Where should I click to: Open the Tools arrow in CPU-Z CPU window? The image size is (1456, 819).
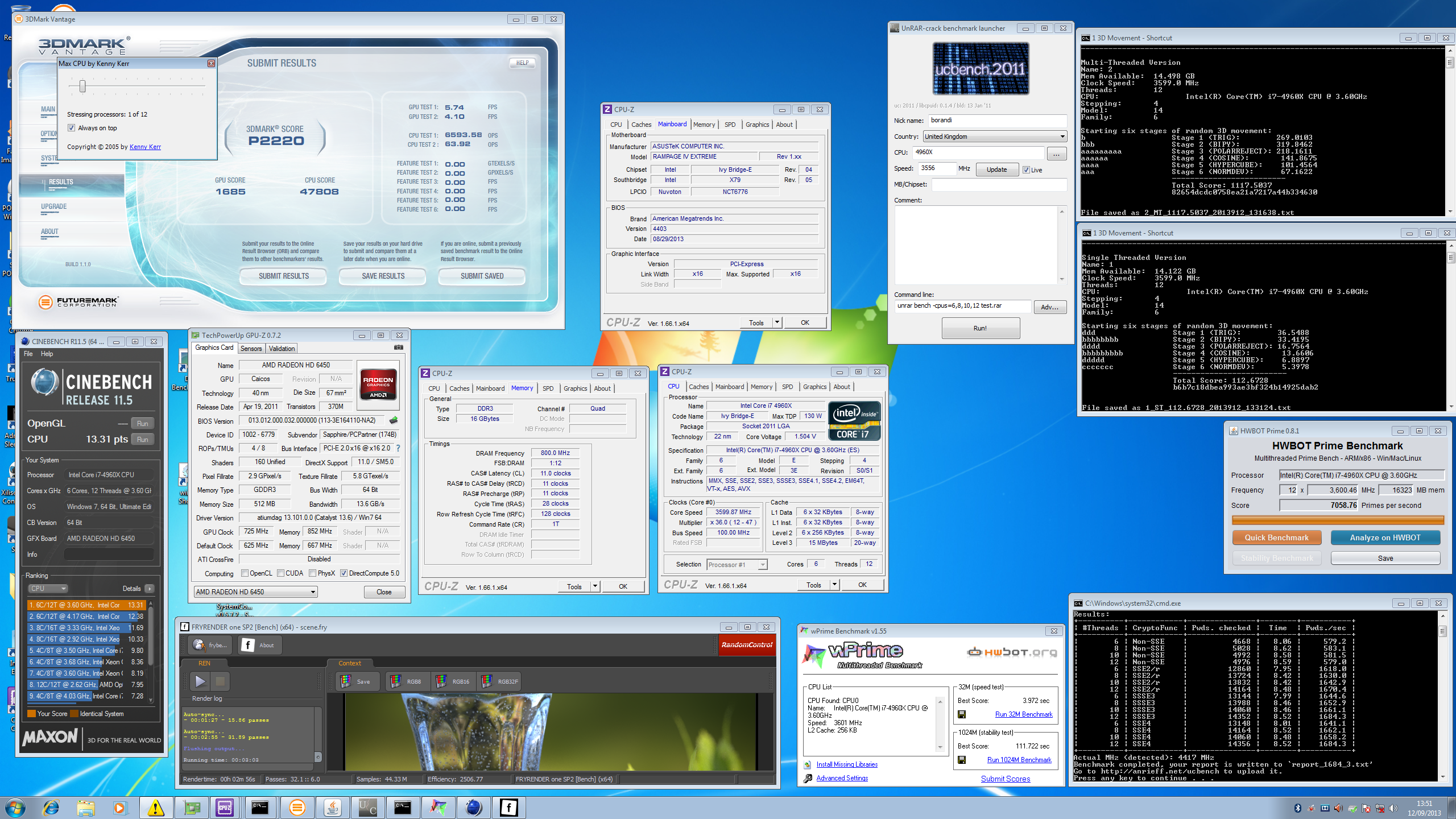pyautogui.click(x=834, y=585)
